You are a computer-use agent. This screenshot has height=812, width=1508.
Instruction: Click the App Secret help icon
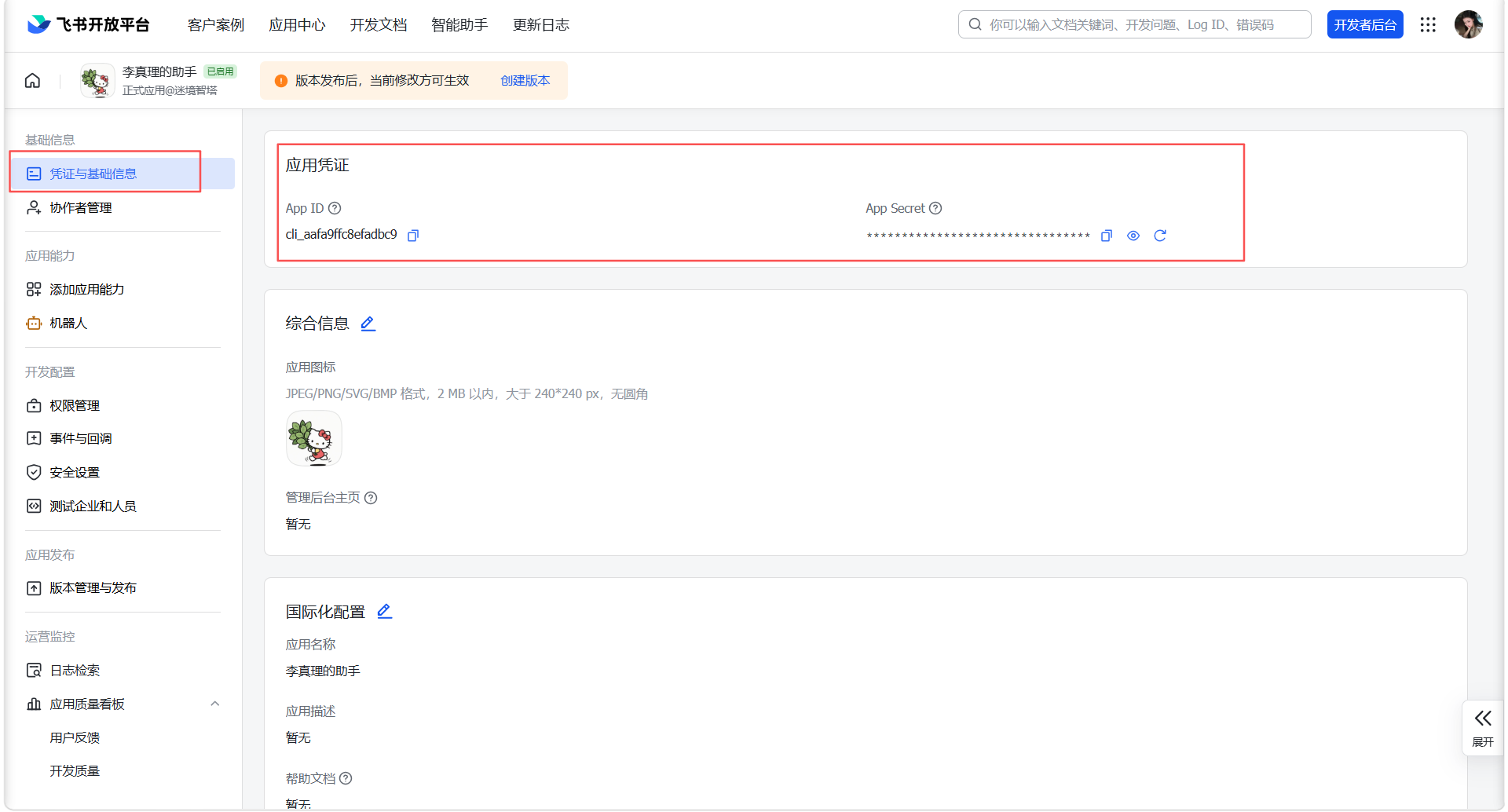(x=935, y=208)
